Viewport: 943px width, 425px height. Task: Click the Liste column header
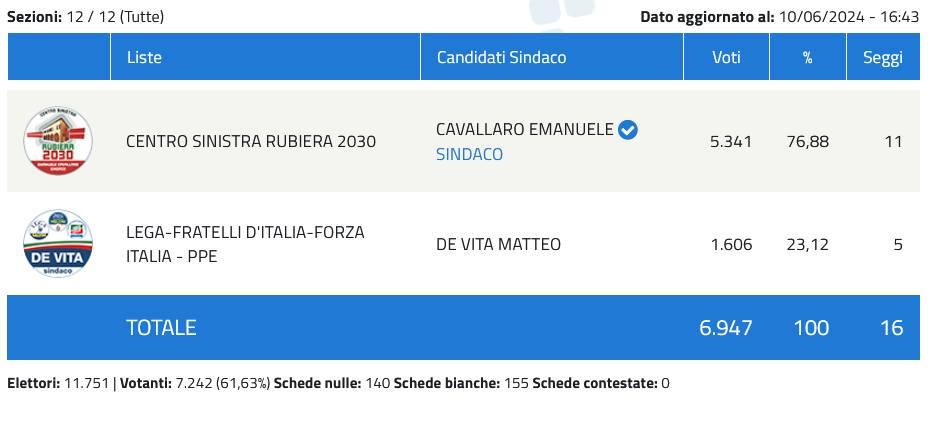[x=144, y=57]
